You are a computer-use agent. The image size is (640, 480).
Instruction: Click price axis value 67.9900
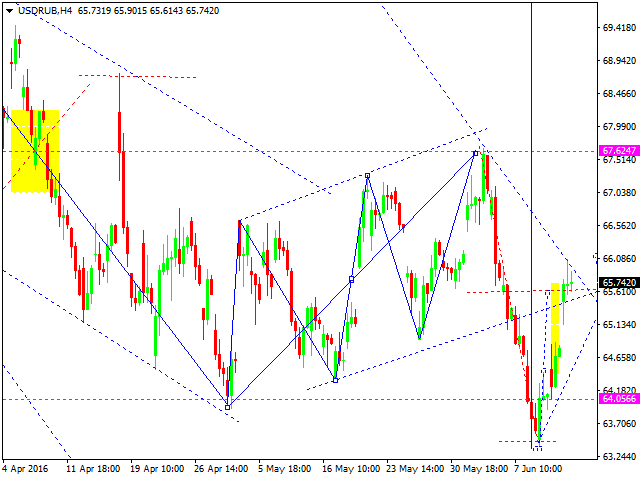[x=619, y=127]
